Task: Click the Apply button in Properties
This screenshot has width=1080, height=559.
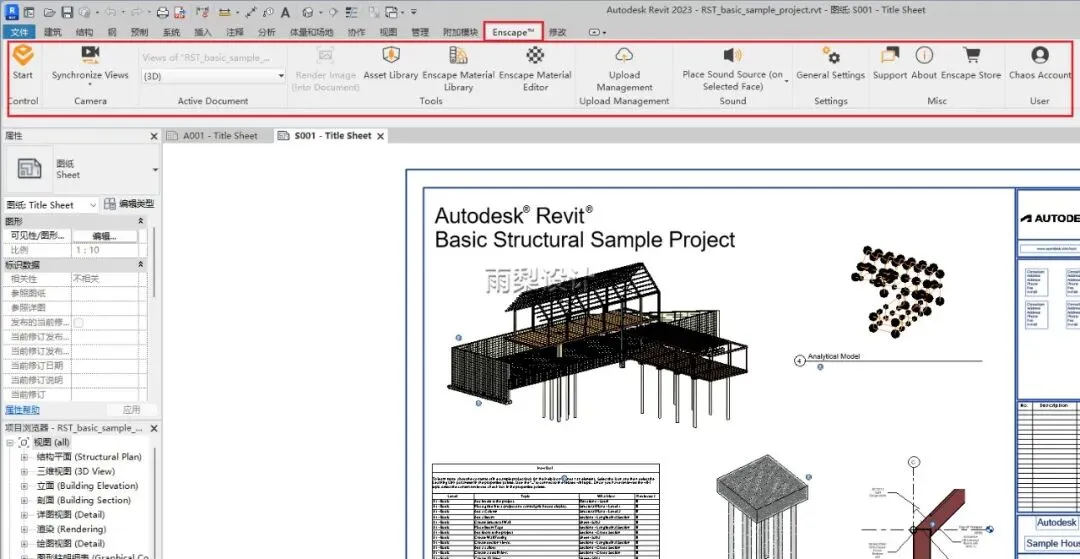Action: (132, 410)
